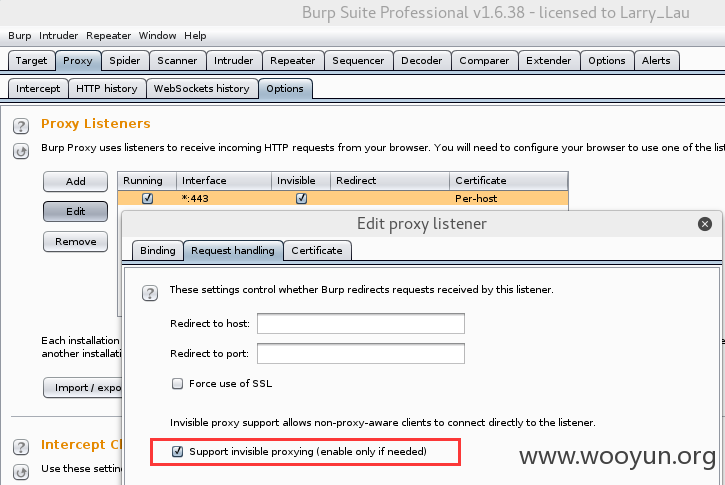
Task: Open the Intercept section help icon
Action: [21, 447]
